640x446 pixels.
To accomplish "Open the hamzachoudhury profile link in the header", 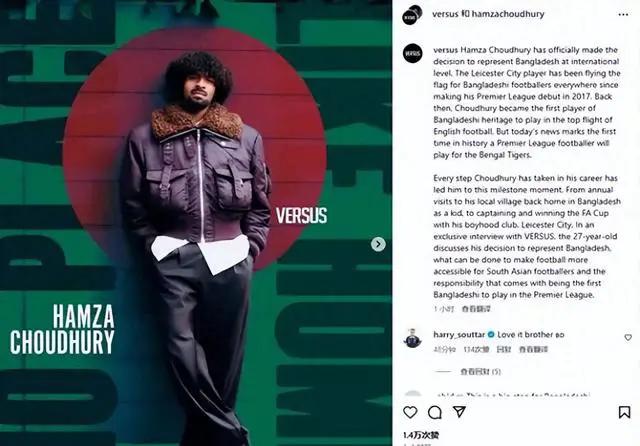I will click(x=508, y=14).
